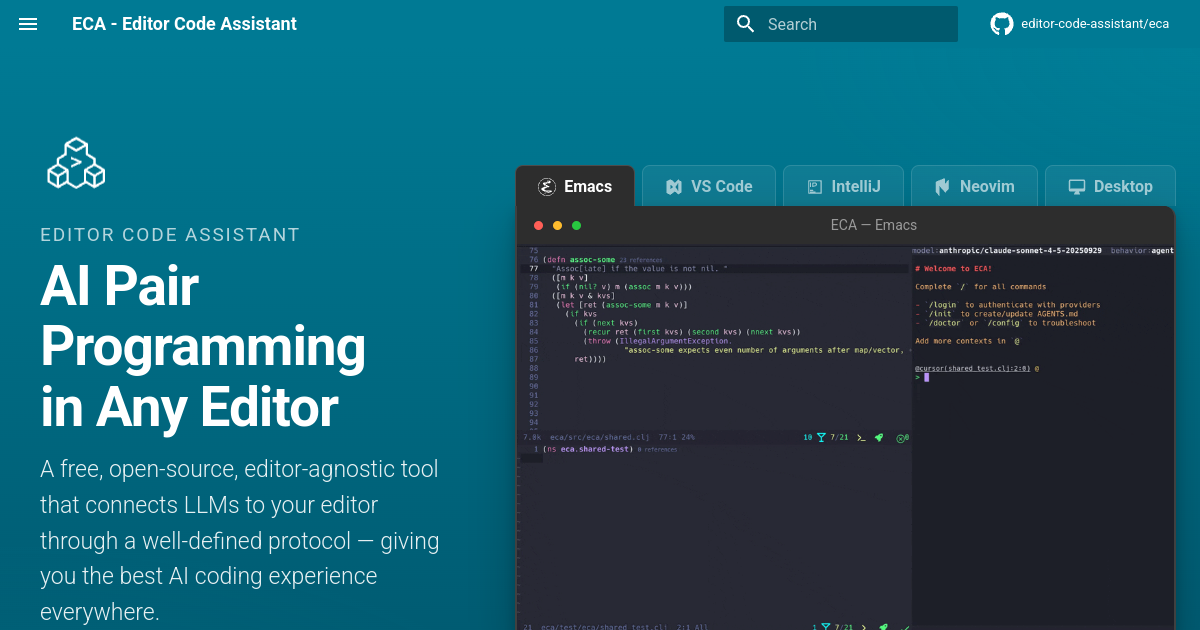
Task: Click the green dot in the ECA window
Action: [x=576, y=225]
